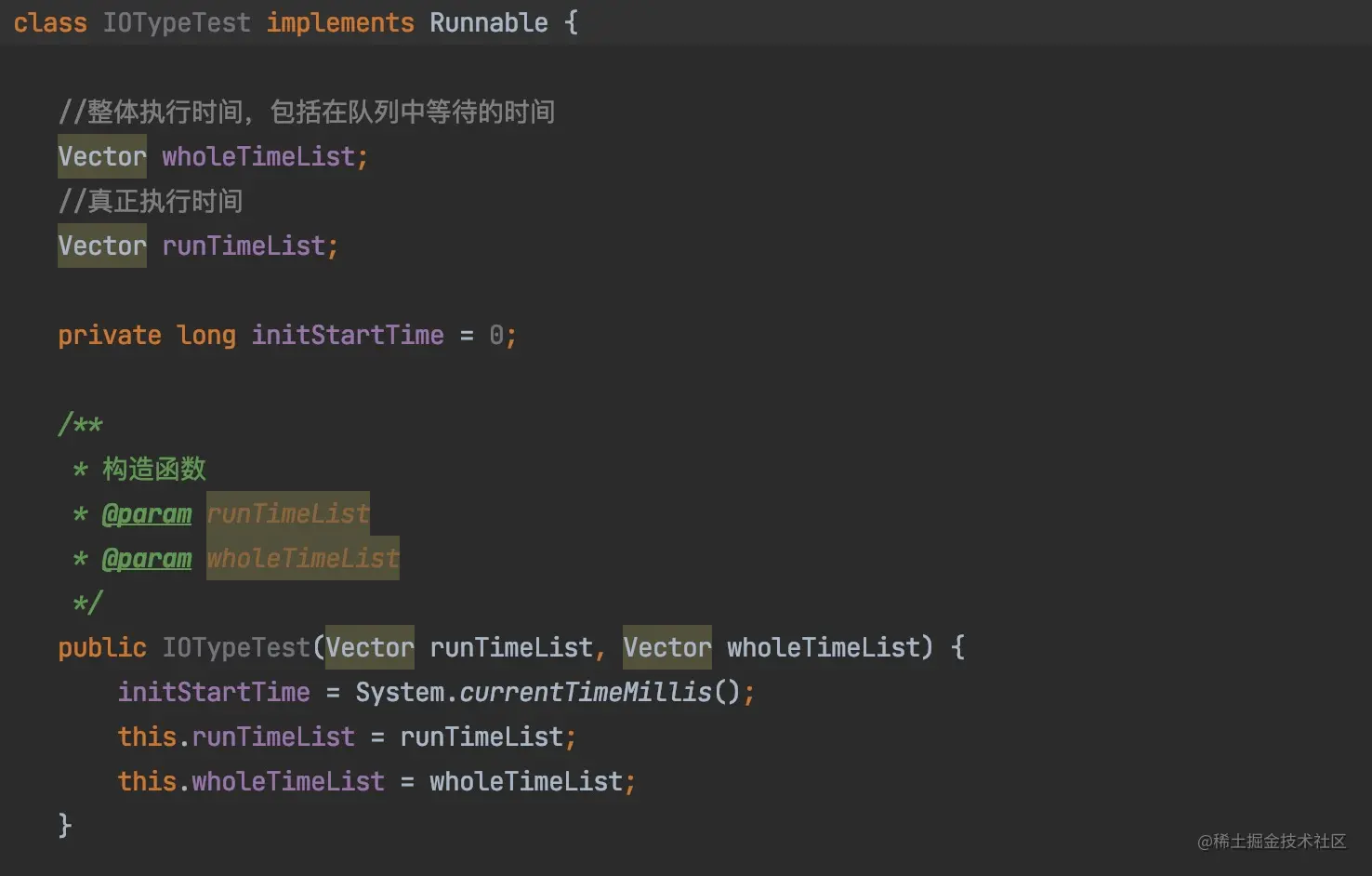This screenshot has width=1372, height=876.
Task: Click runTimeList on the assignment's right side
Action: coord(482,737)
